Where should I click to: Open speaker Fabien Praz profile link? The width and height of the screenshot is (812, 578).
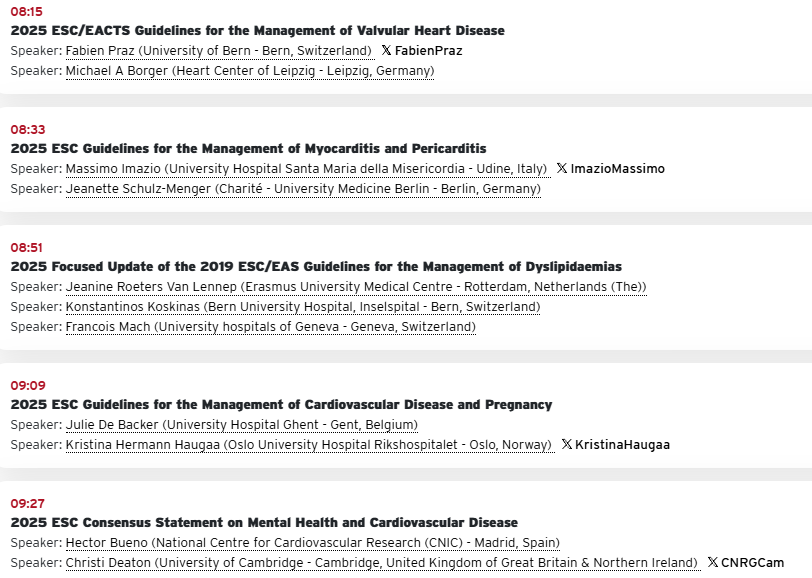(219, 51)
